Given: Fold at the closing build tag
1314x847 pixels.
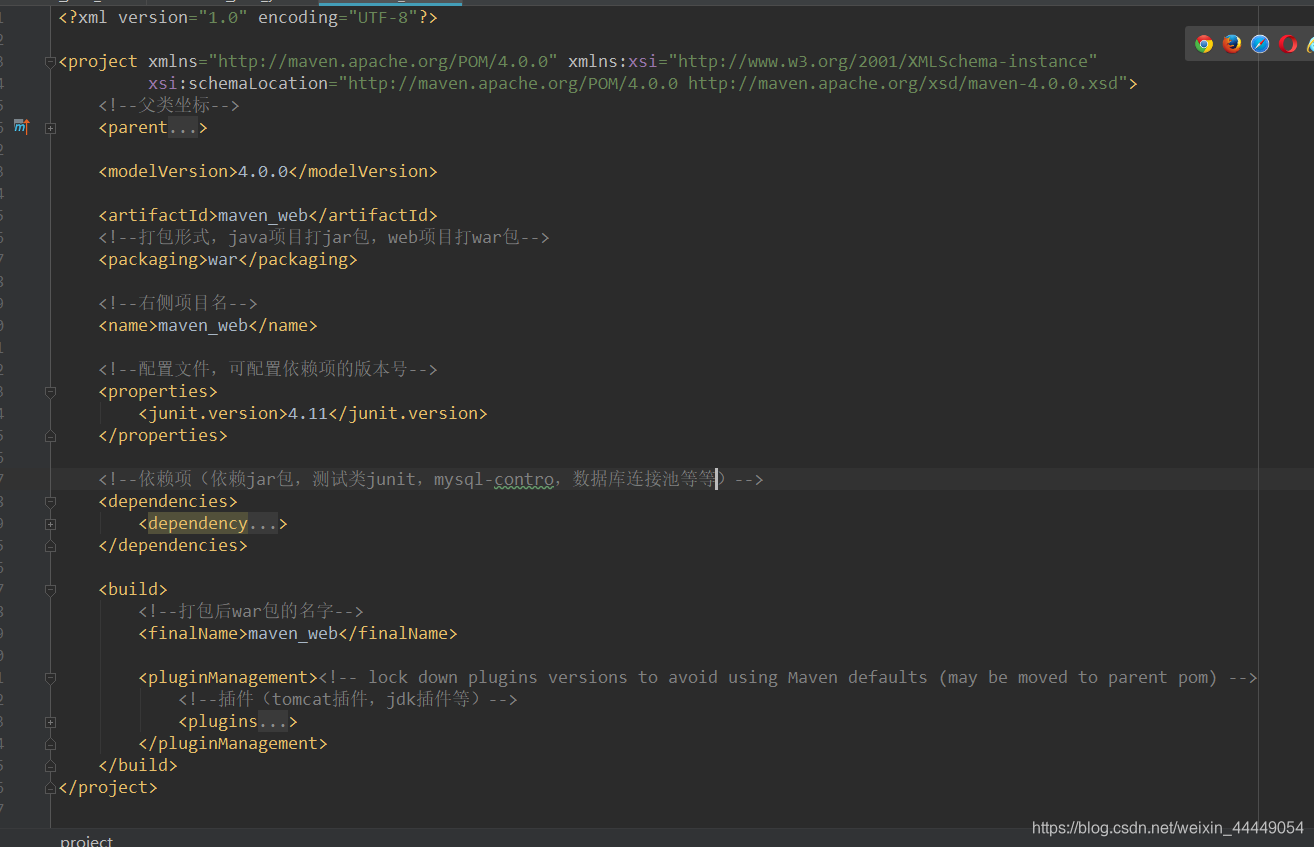Looking at the screenshot, I should (50, 766).
